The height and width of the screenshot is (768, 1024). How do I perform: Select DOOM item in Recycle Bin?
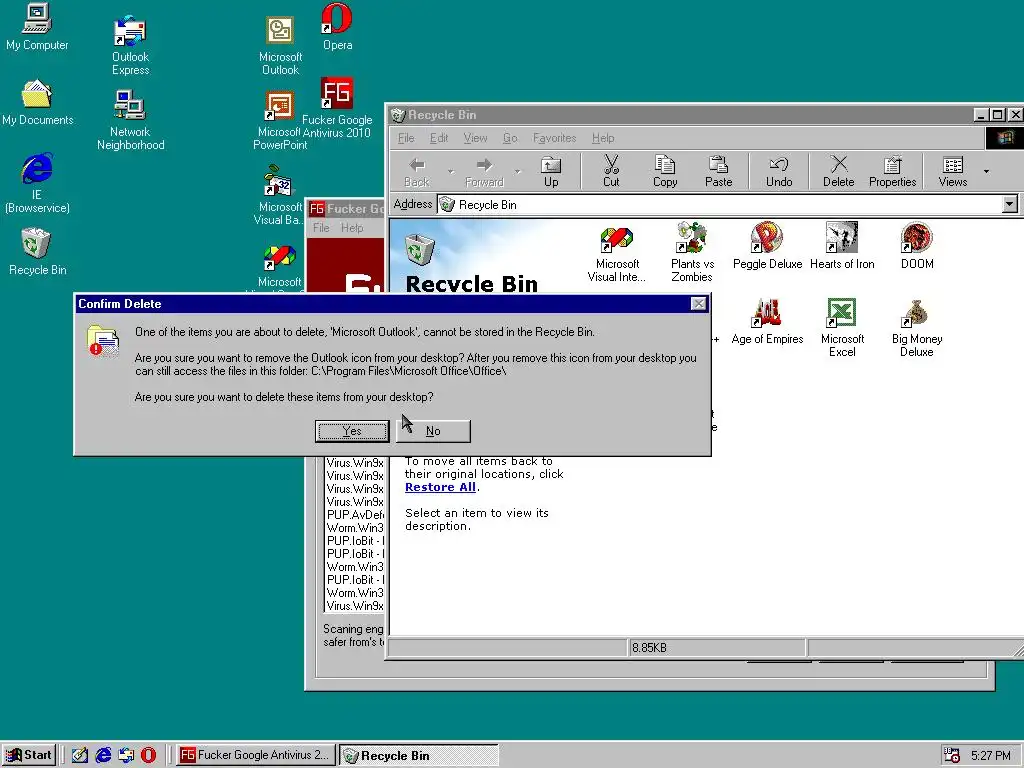917,246
